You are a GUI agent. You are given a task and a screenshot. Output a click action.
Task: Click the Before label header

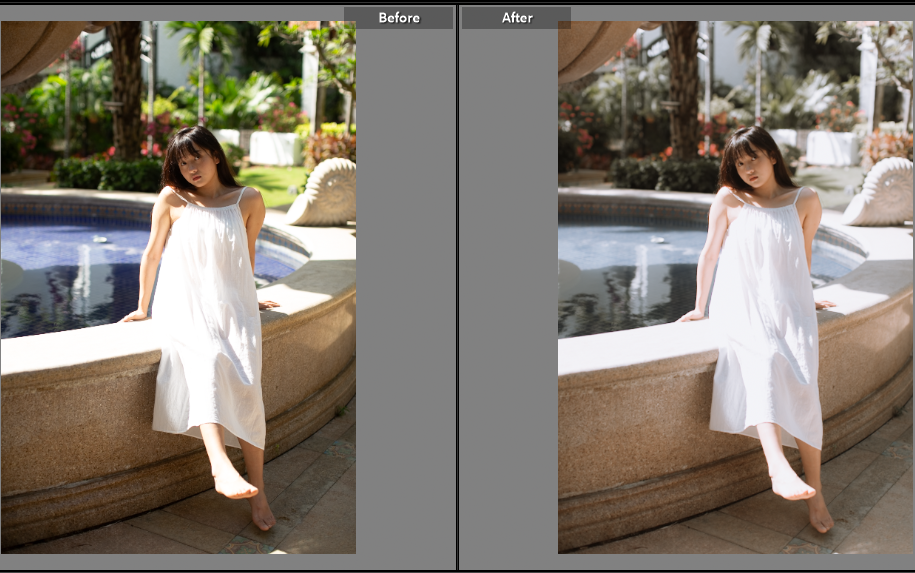pos(398,18)
